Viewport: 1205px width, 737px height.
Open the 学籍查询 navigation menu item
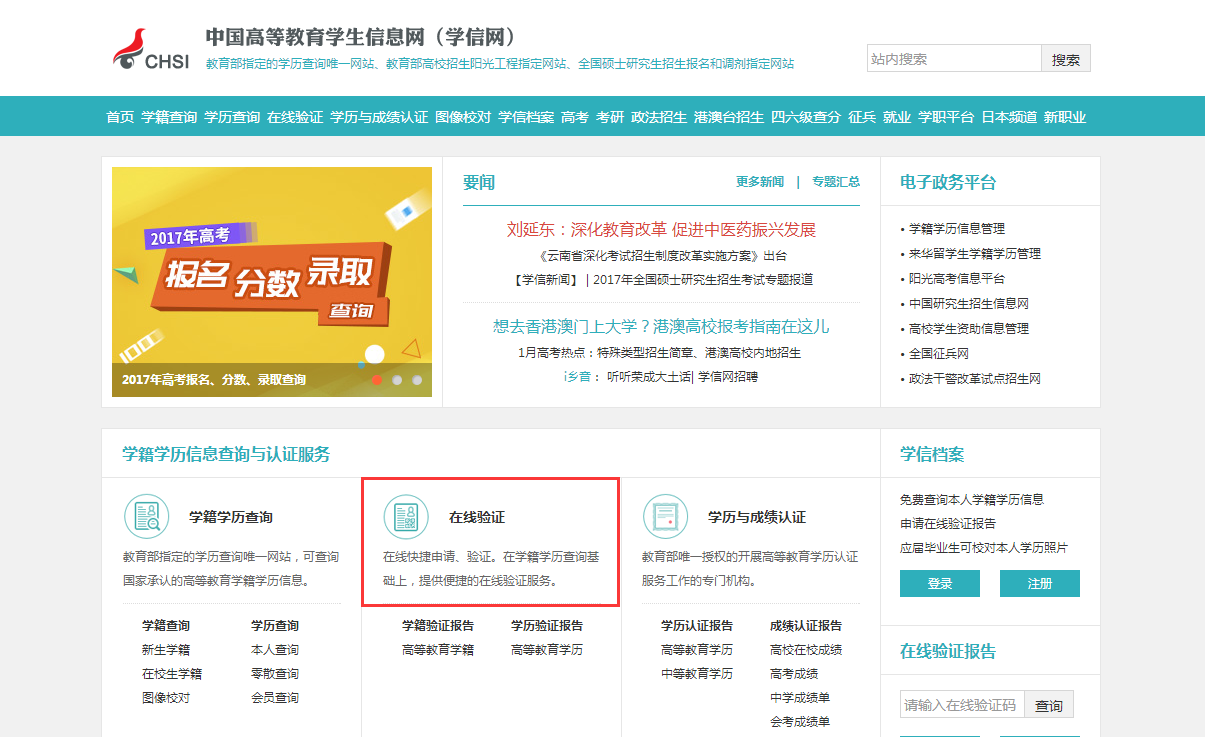[x=169, y=117]
